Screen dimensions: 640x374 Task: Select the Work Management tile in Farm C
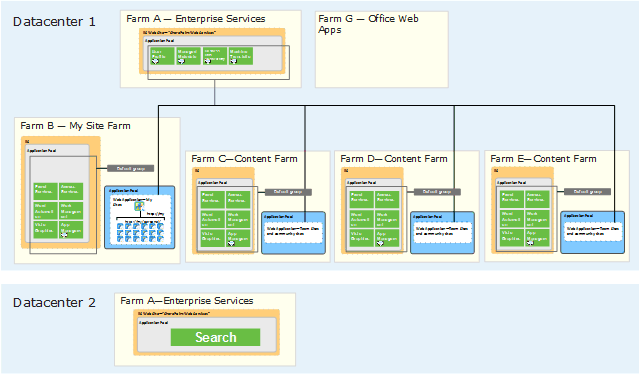click(238, 219)
